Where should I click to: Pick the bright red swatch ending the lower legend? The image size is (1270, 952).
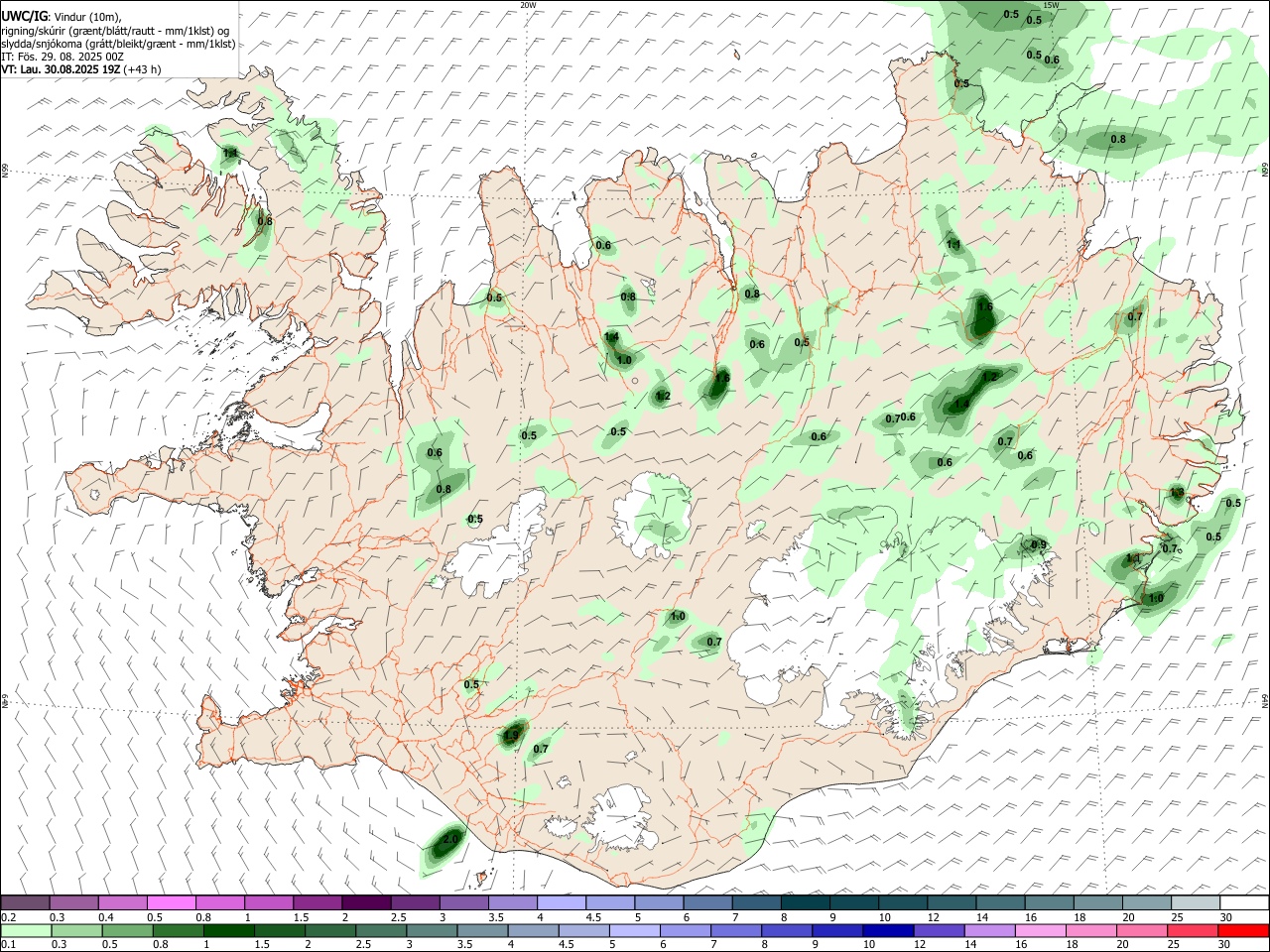(x=1243, y=930)
